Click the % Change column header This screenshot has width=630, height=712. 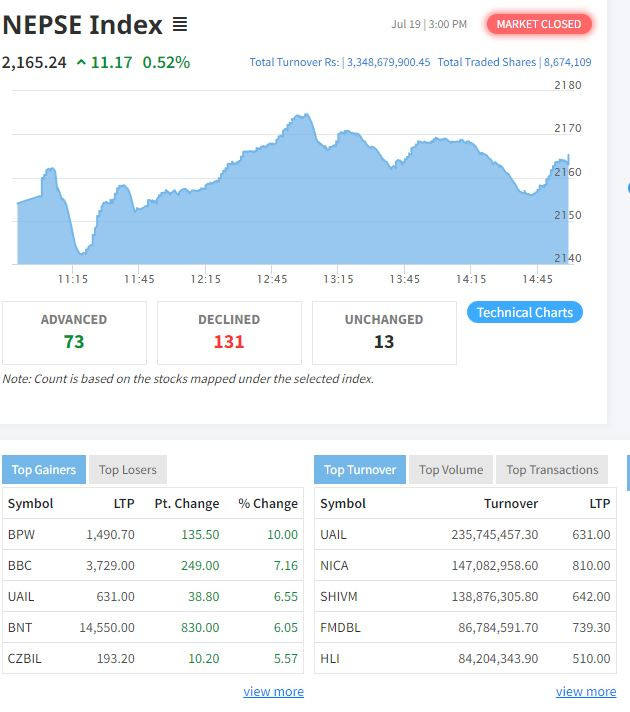268,504
